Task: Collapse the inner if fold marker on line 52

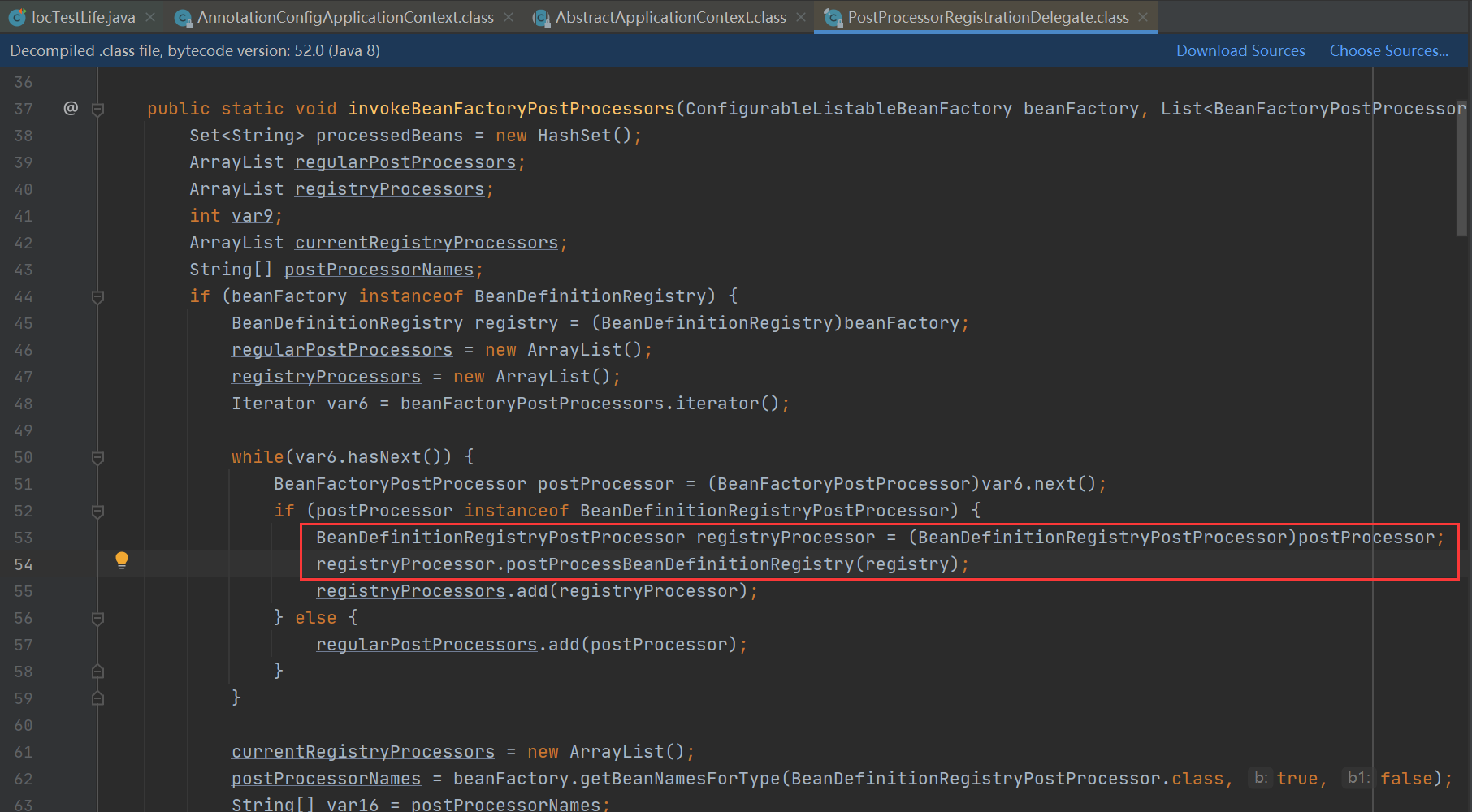Action: [x=97, y=511]
